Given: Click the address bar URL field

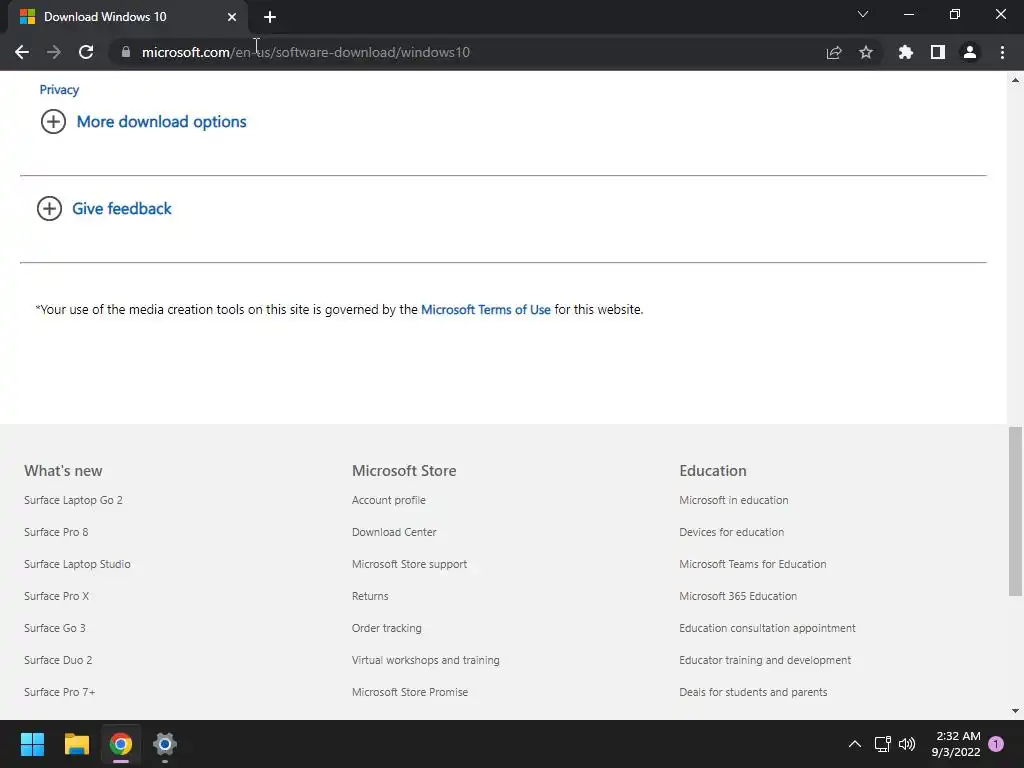Looking at the screenshot, I should [x=450, y=52].
